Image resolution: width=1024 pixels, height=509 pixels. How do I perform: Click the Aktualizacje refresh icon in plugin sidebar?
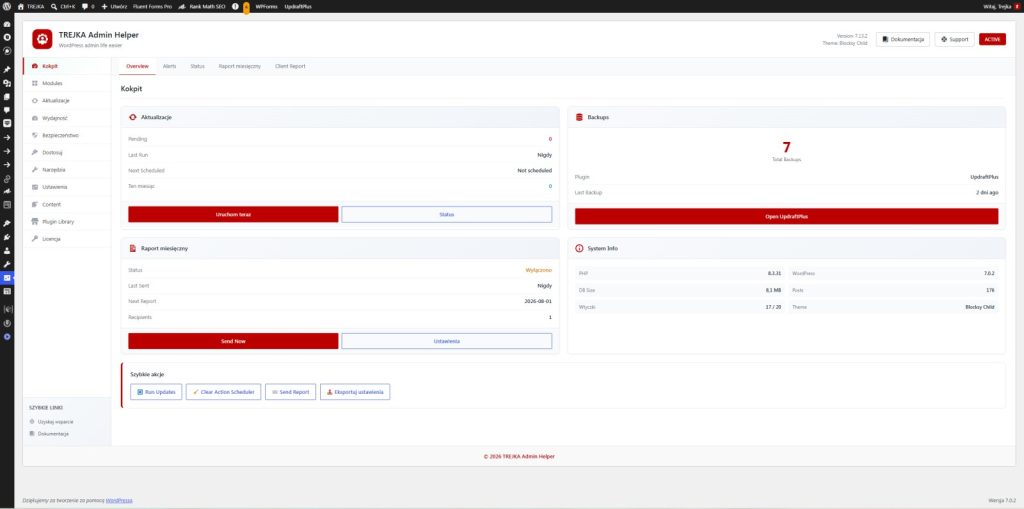pyautogui.click(x=35, y=101)
